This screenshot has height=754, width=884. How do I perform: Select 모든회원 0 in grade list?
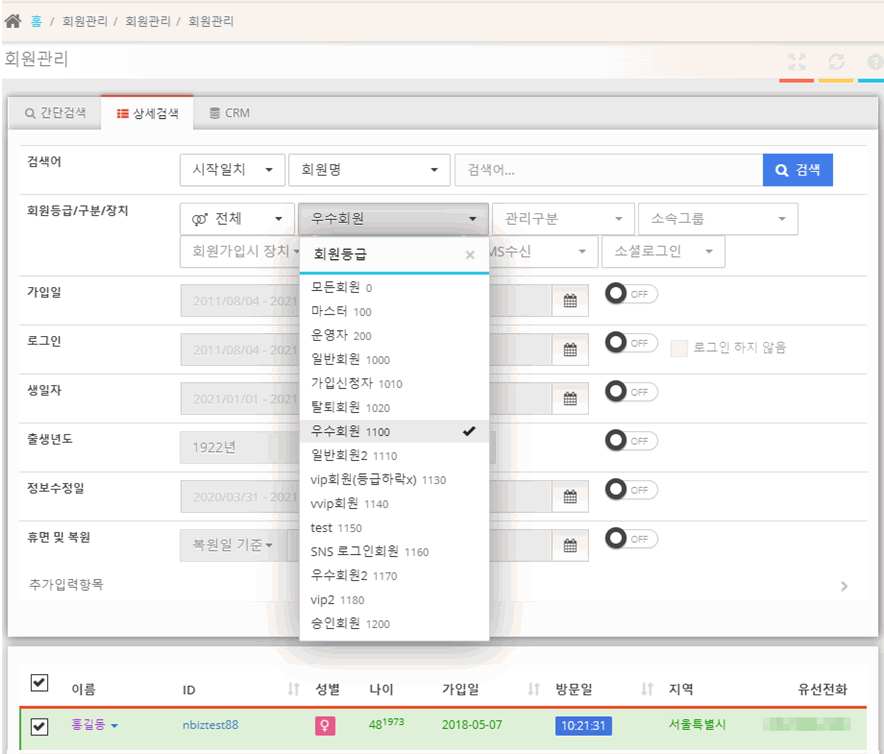tap(394, 288)
